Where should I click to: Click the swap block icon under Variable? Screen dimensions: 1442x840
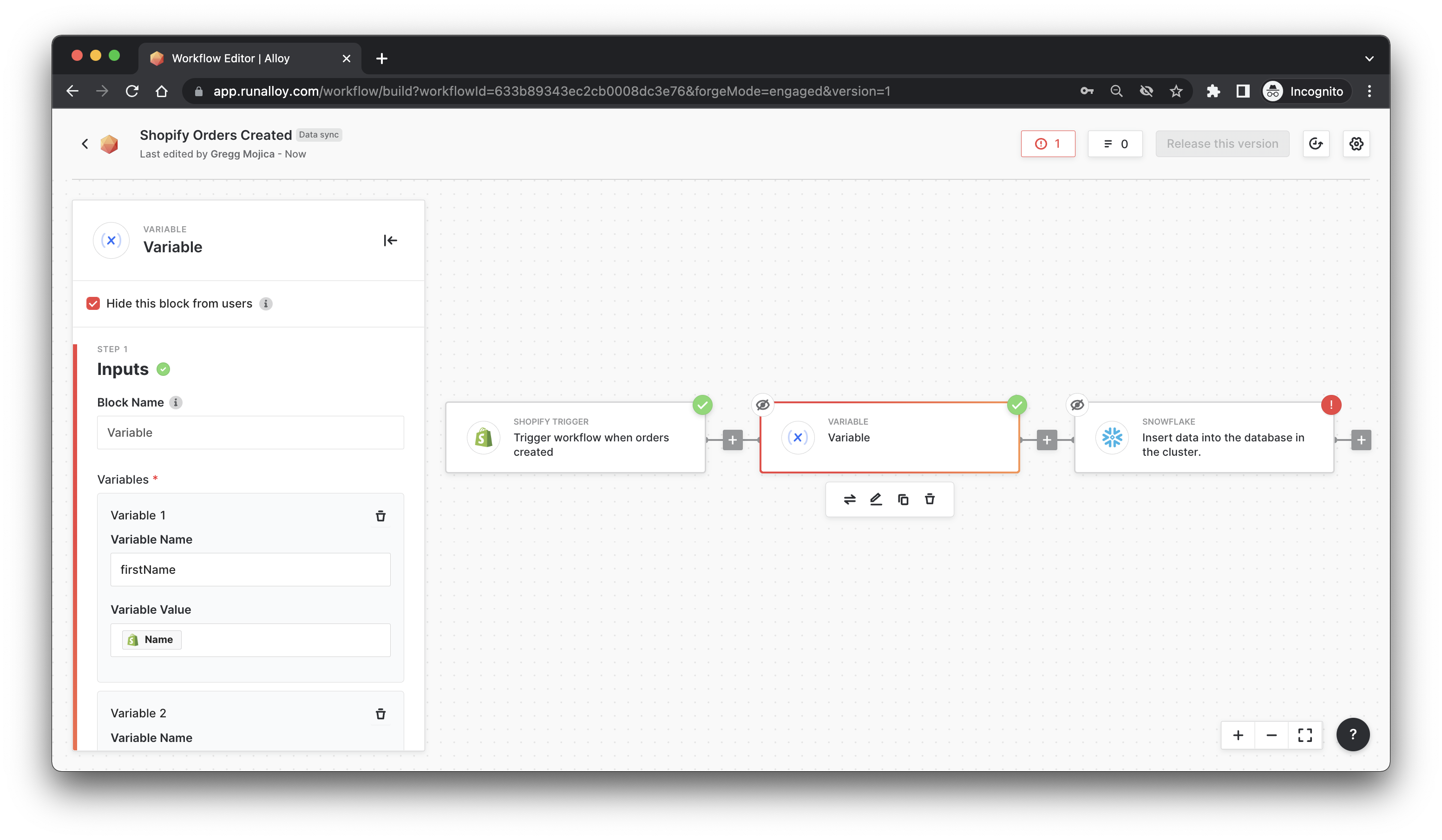click(x=849, y=499)
